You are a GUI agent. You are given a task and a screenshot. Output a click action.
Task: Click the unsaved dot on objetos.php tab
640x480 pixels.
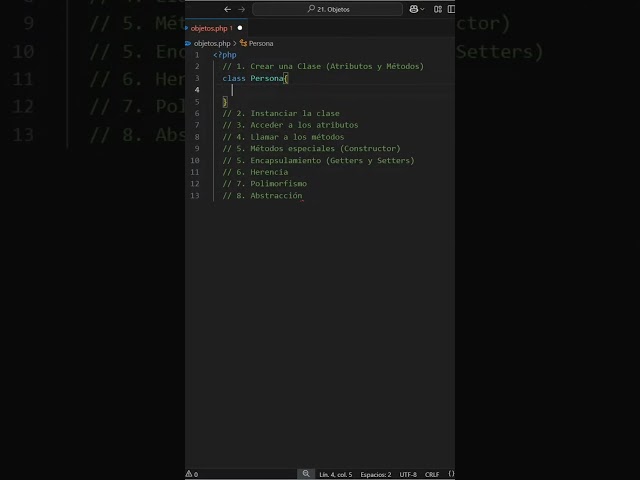tap(240, 28)
